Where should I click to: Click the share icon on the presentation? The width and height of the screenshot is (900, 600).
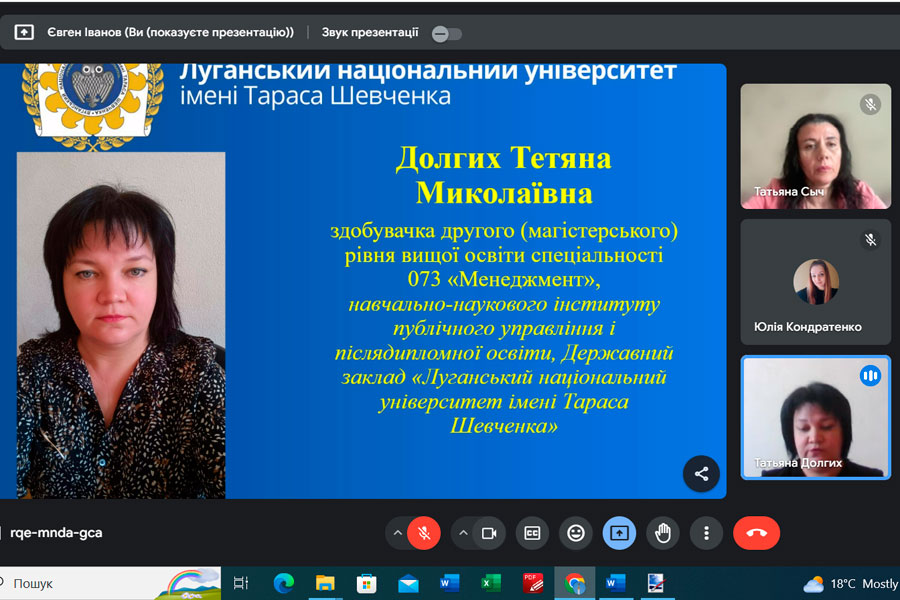coord(701,474)
